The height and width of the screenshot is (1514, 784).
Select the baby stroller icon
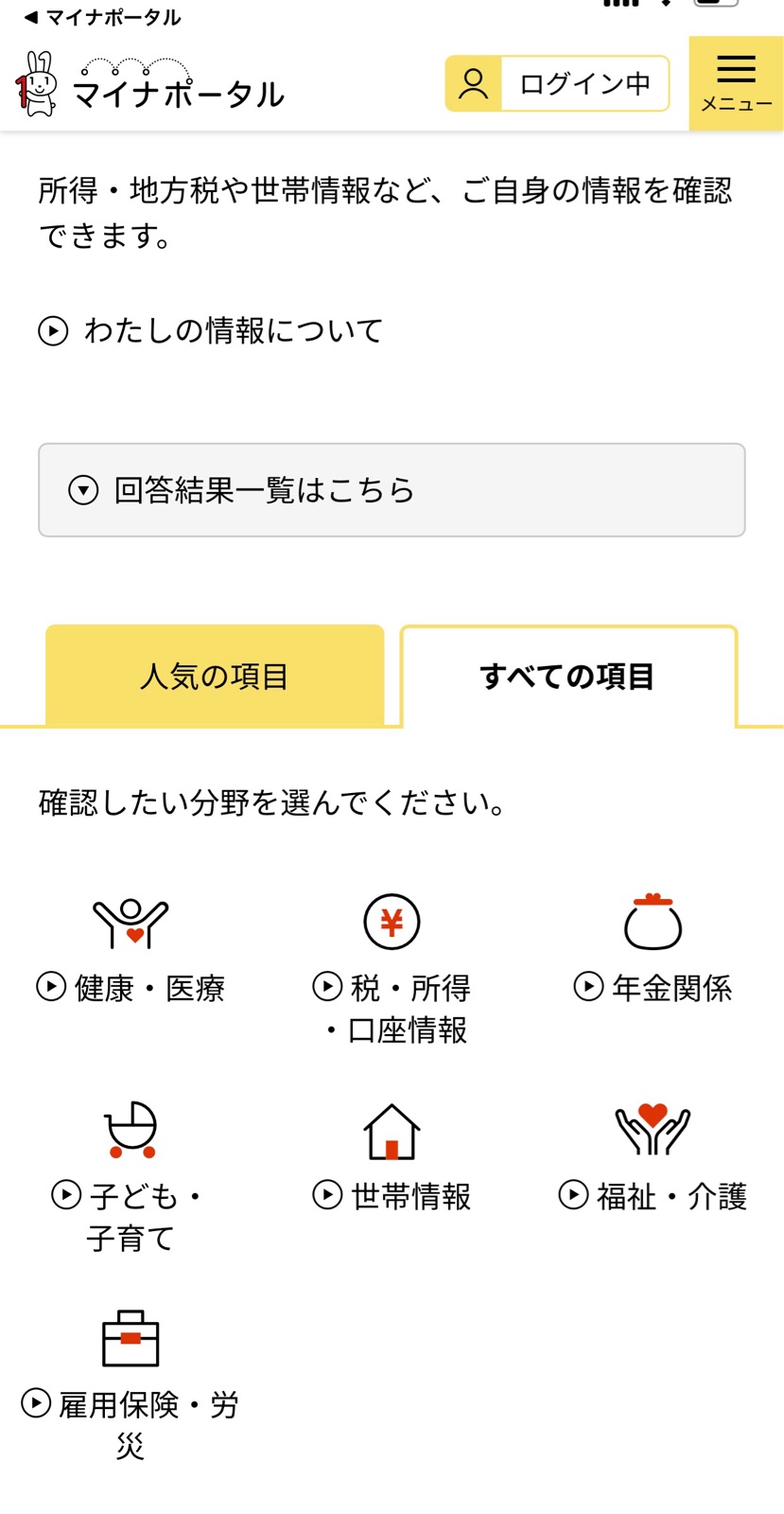click(x=131, y=1130)
